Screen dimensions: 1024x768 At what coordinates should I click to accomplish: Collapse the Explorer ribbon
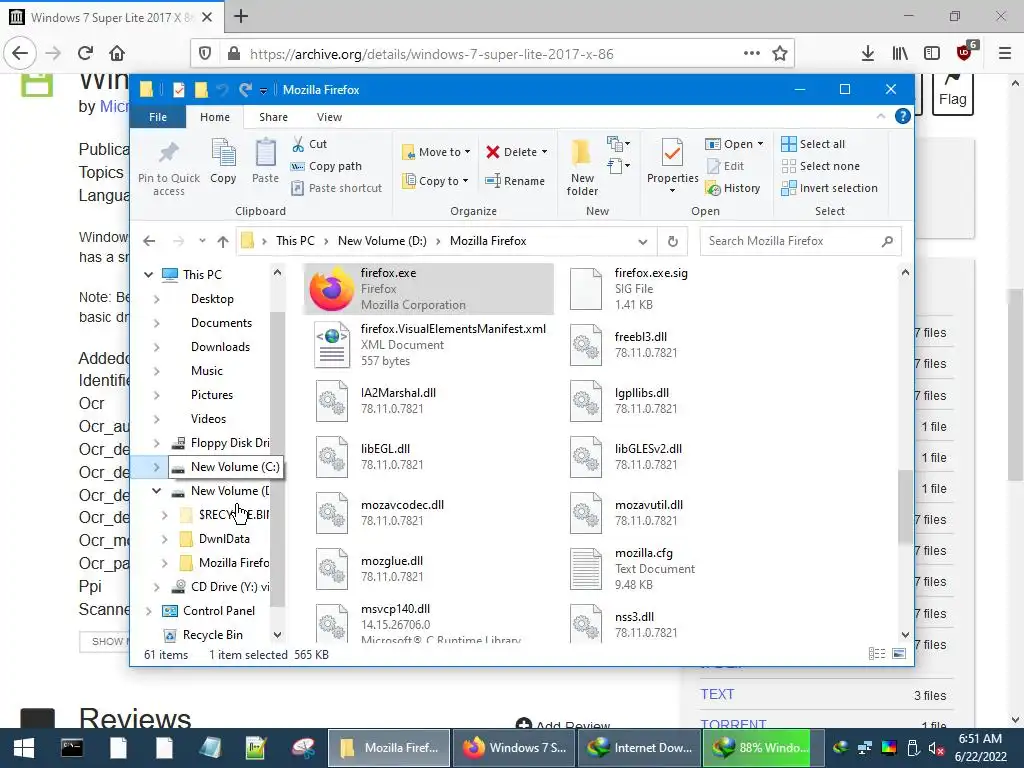(x=881, y=116)
